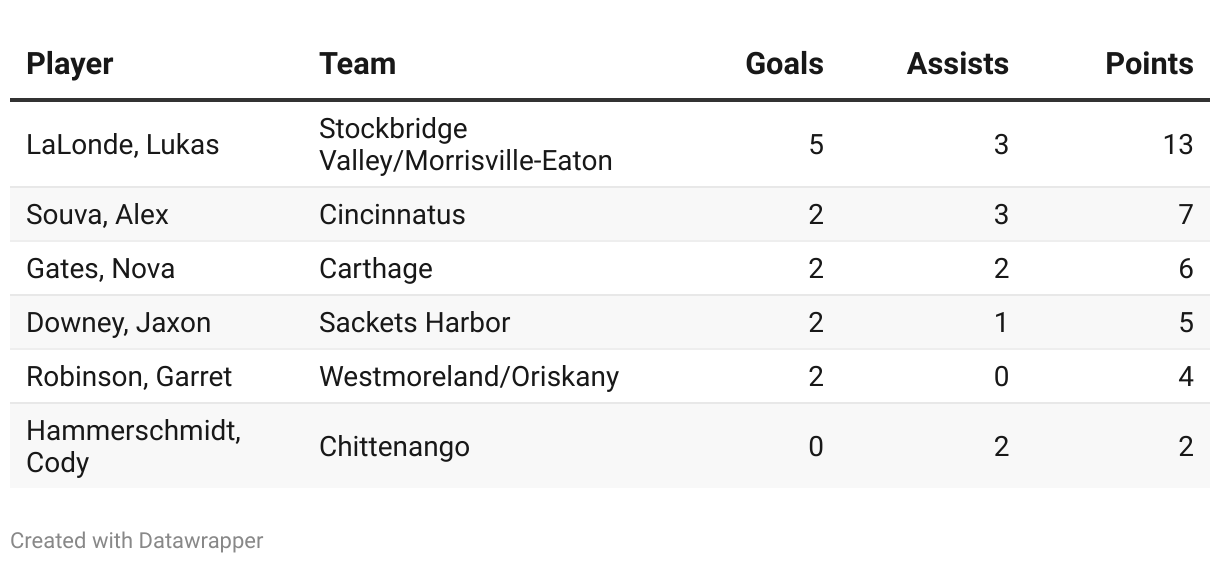Click the Player column header
Viewport: 1220px width, 564px height.
tap(70, 64)
